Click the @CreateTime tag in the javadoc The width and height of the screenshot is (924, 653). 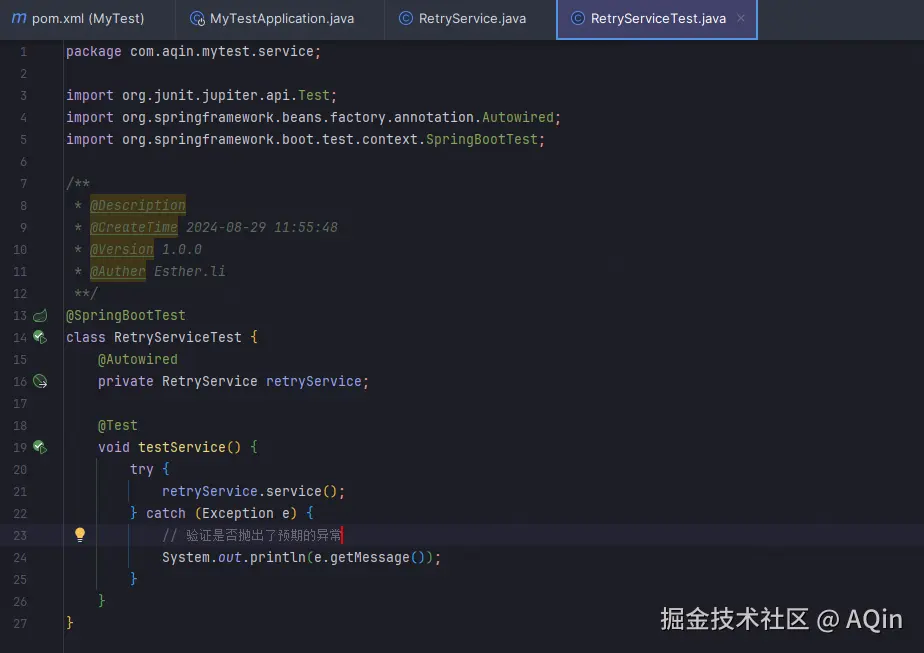tap(134, 227)
